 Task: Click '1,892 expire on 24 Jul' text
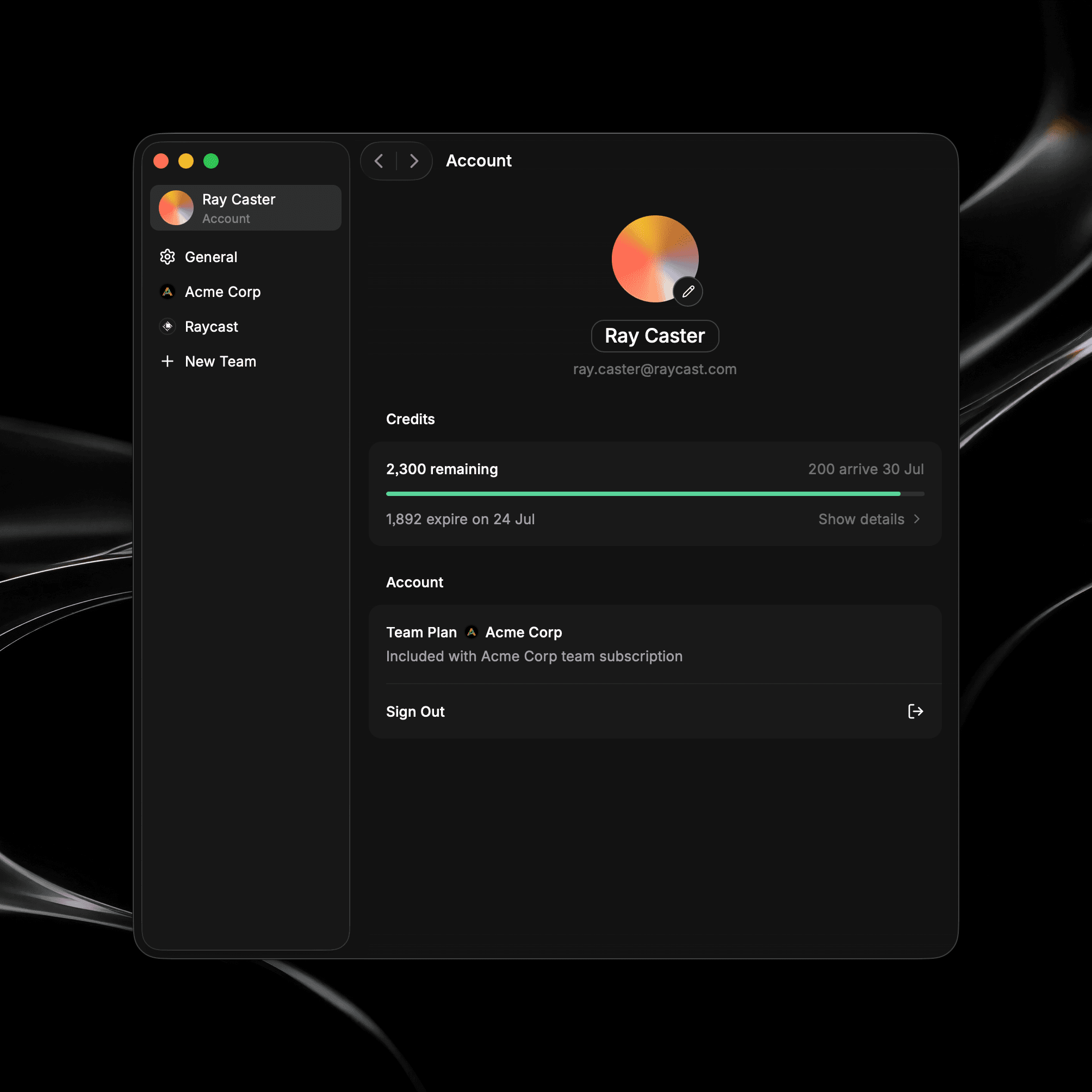460,519
